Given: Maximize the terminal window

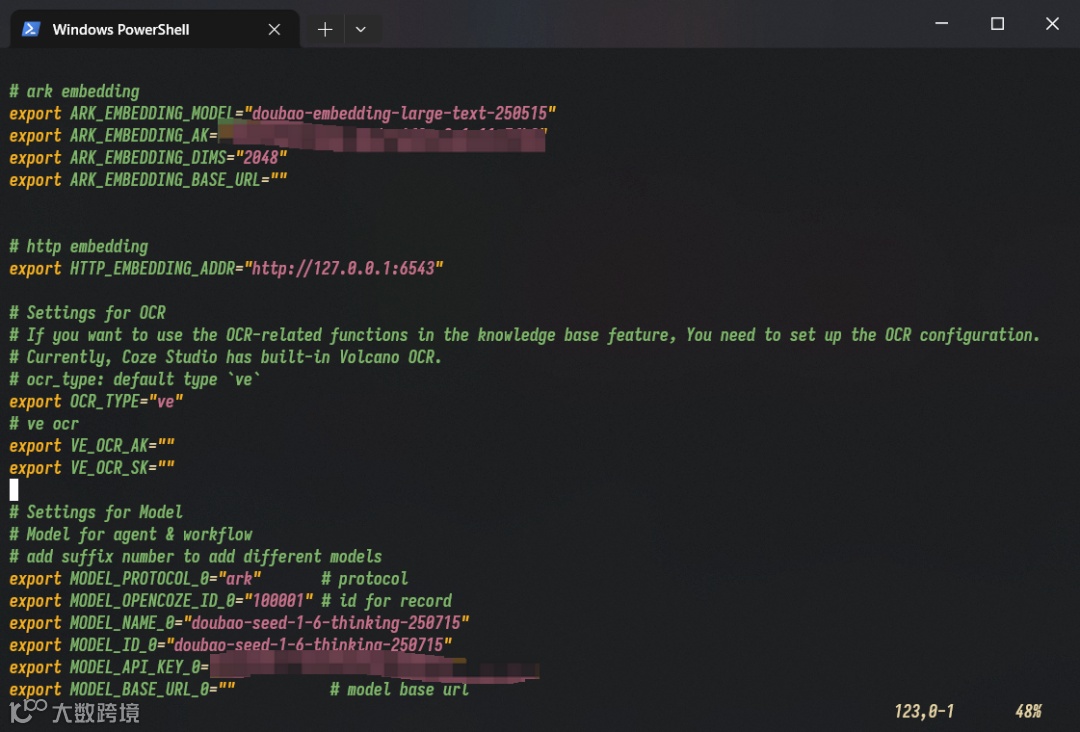Looking at the screenshot, I should tap(997, 23).
